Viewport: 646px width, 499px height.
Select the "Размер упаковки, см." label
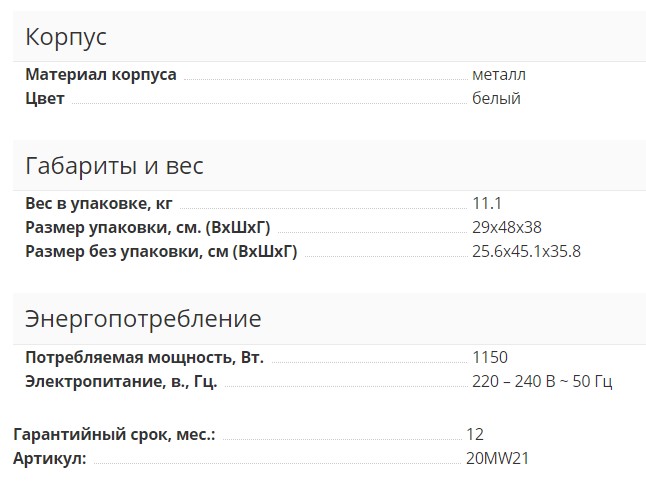(148, 228)
